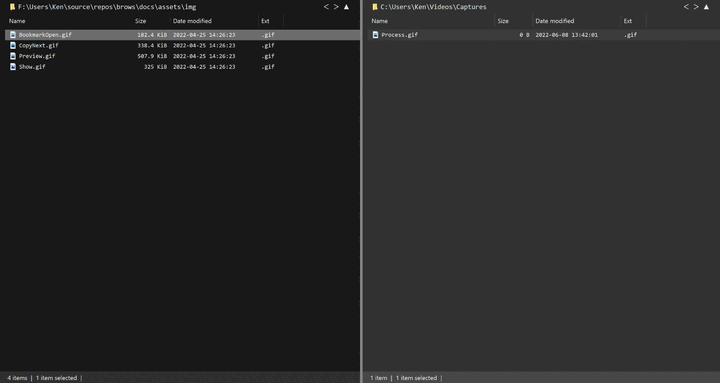Sort Captures pane by Name column
Image resolution: width=720 pixels, height=383 pixels.
[x=380, y=21]
